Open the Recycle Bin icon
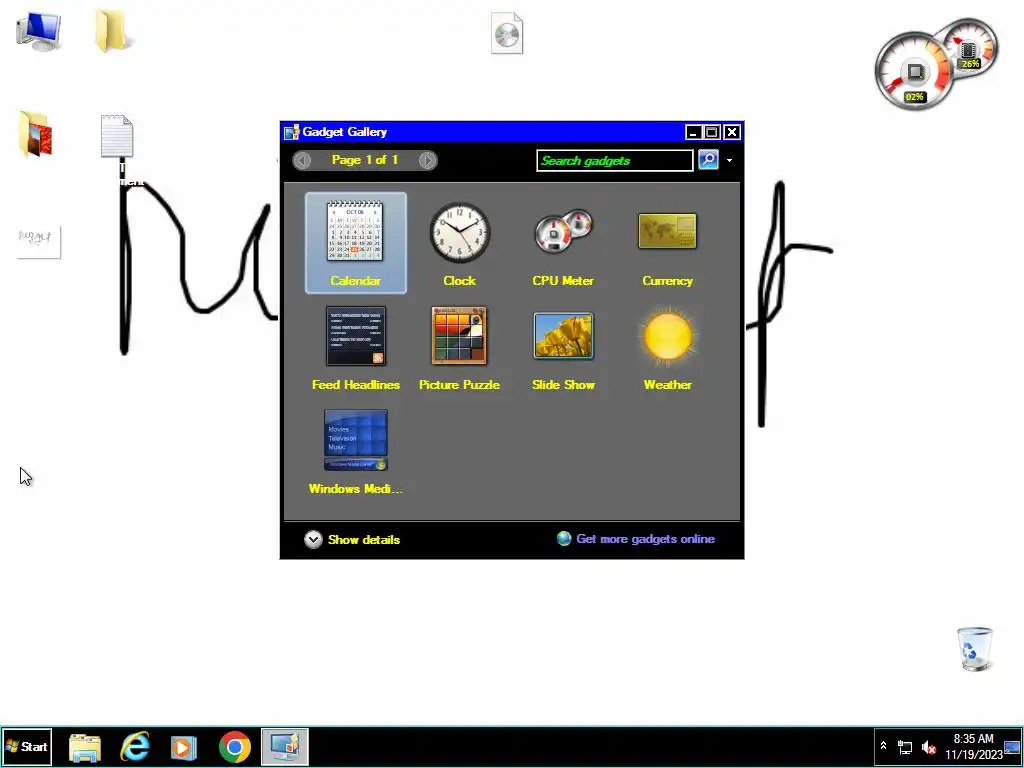Image resolution: width=1024 pixels, height=768 pixels. coord(974,648)
